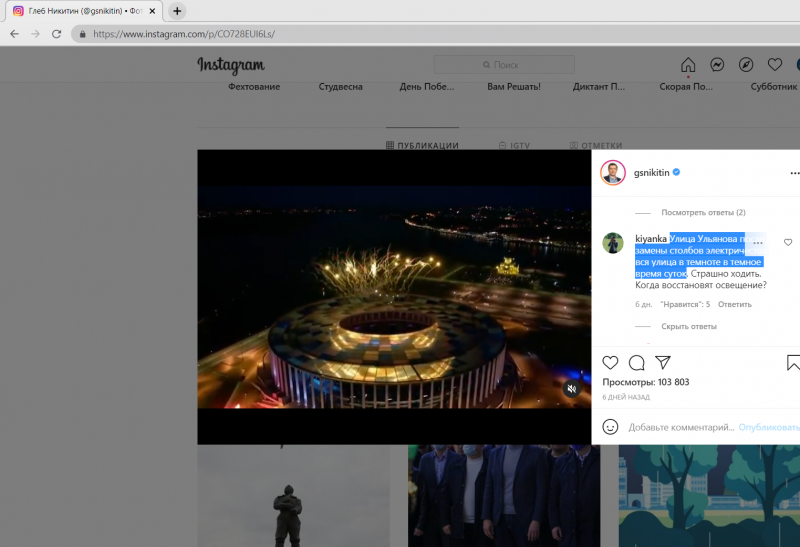Click Ответить under kiyanka comment

point(735,304)
